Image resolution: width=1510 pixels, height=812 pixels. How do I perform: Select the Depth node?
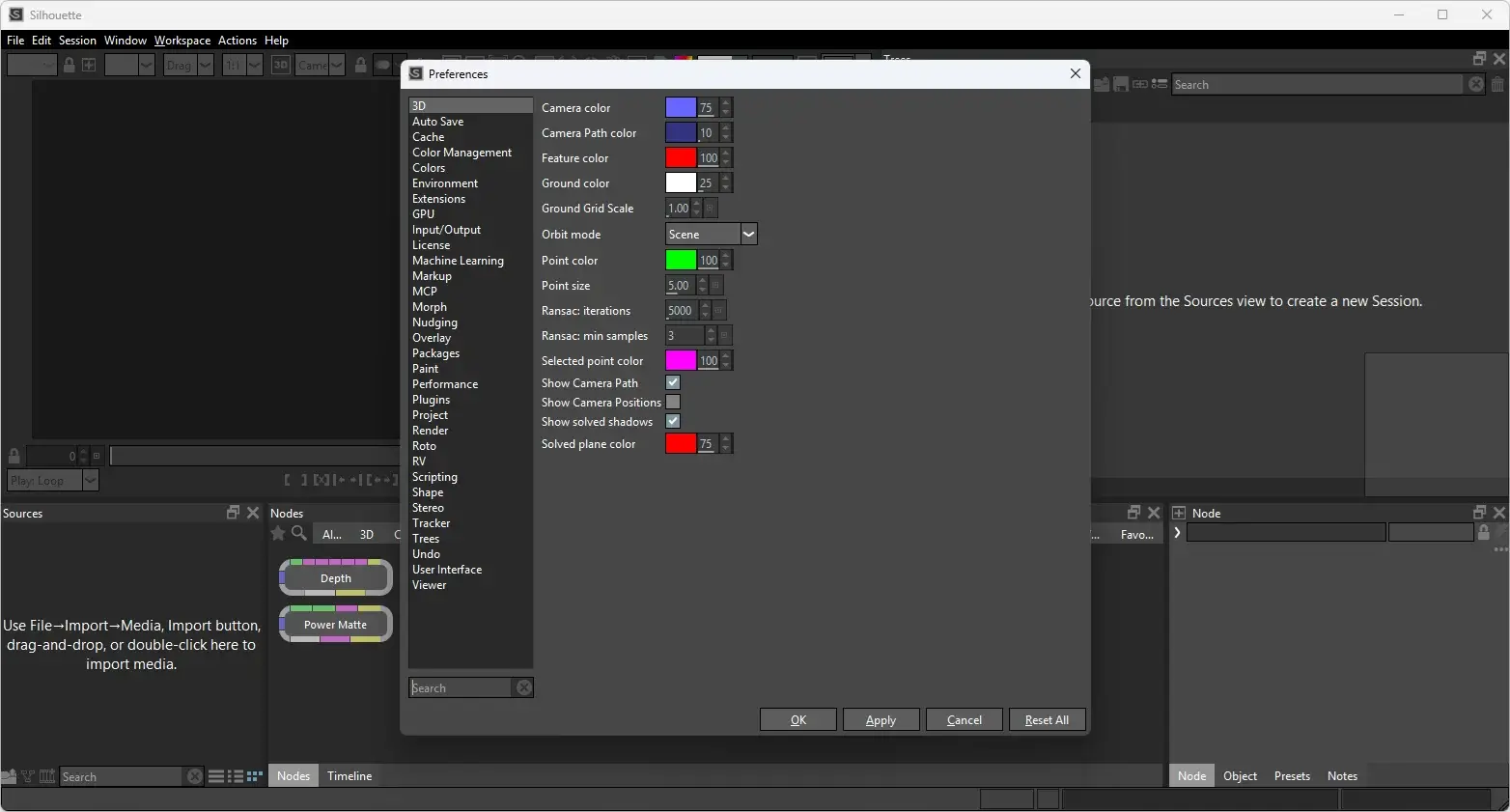[336, 578]
